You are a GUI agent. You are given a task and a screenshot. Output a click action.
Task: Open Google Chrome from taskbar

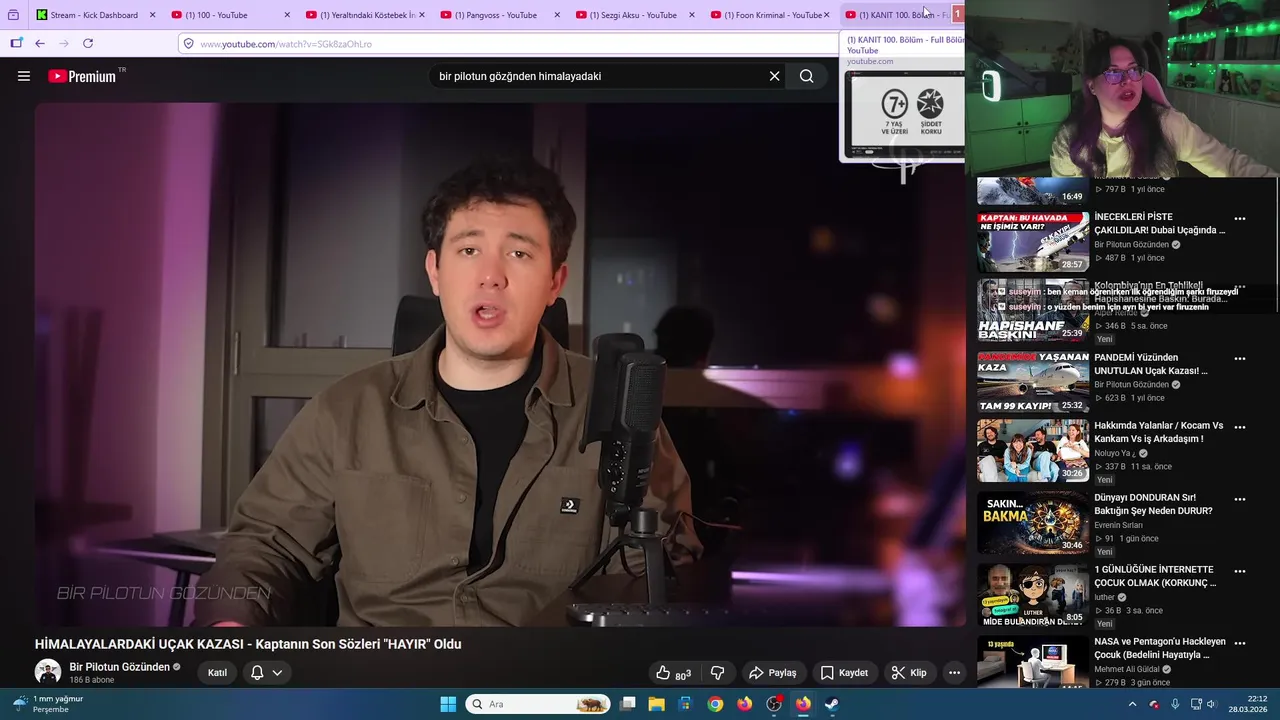[x=715, y=704]
